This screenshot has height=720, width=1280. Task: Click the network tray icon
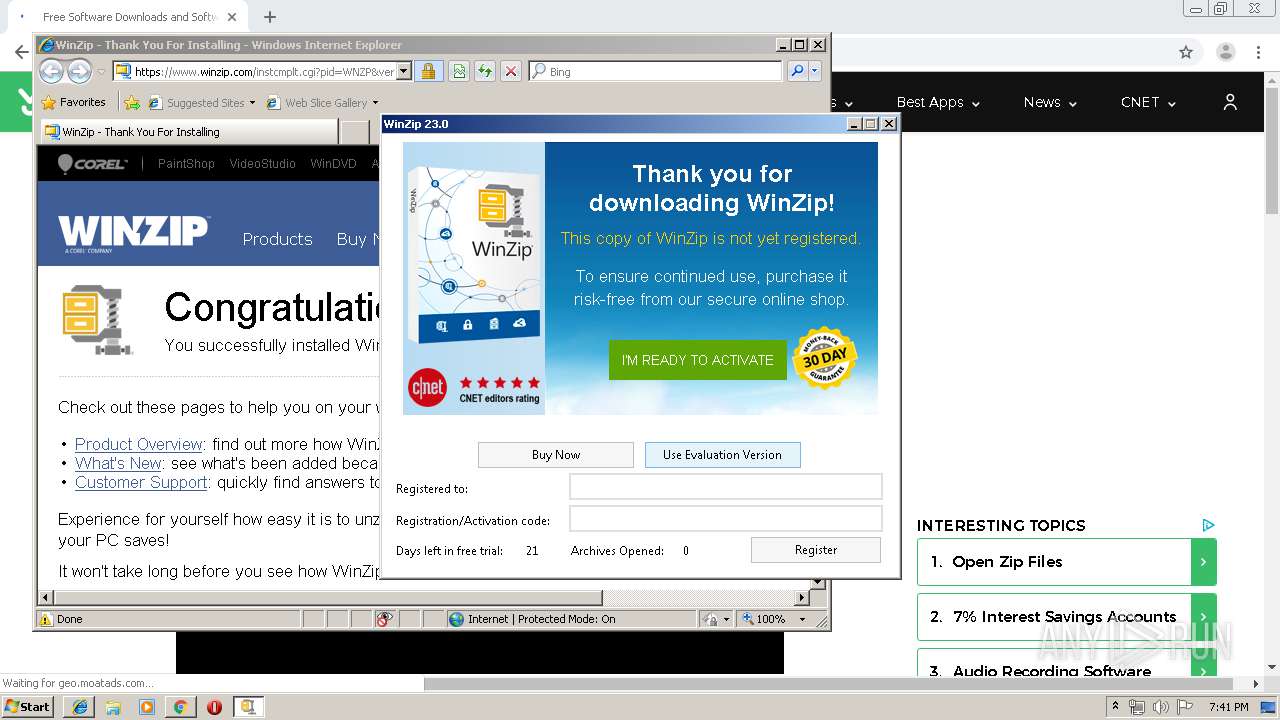tap(1137, 707)
